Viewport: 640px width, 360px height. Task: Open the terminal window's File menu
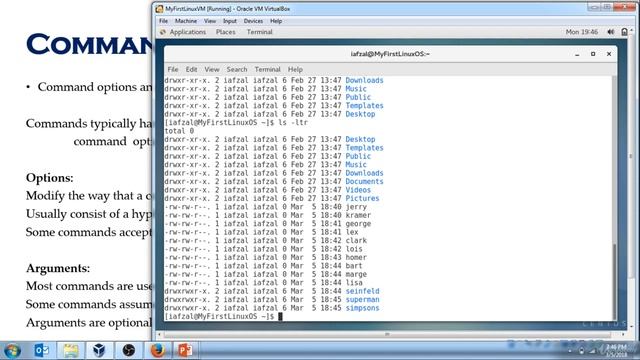coord(173,69)
